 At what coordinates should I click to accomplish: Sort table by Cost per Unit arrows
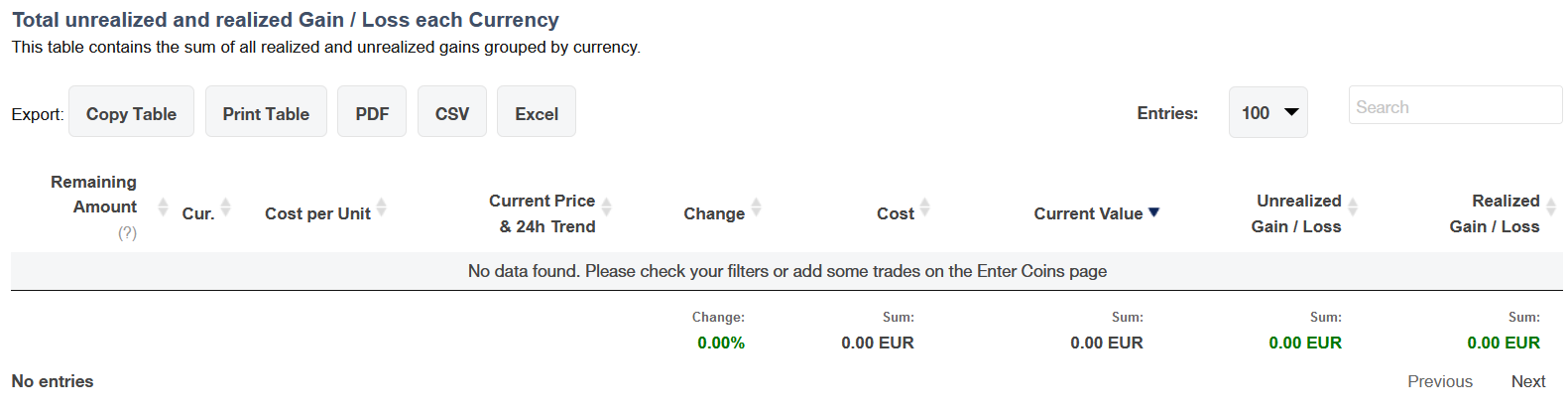pos(381,206)
